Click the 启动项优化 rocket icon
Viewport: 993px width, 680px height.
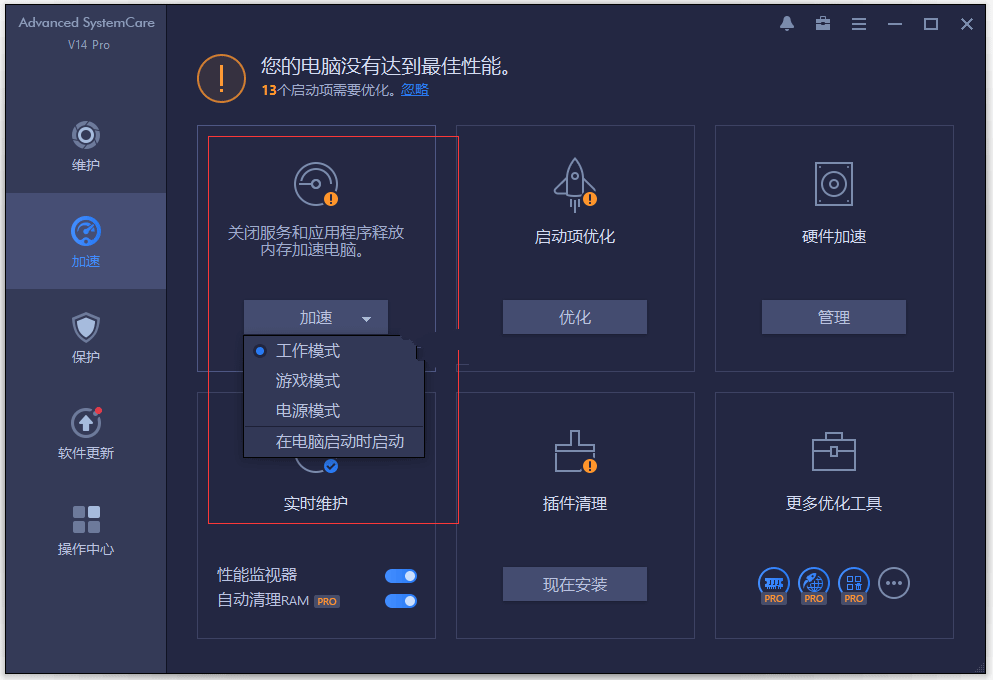pyautogui.click(x=574, y=184)
